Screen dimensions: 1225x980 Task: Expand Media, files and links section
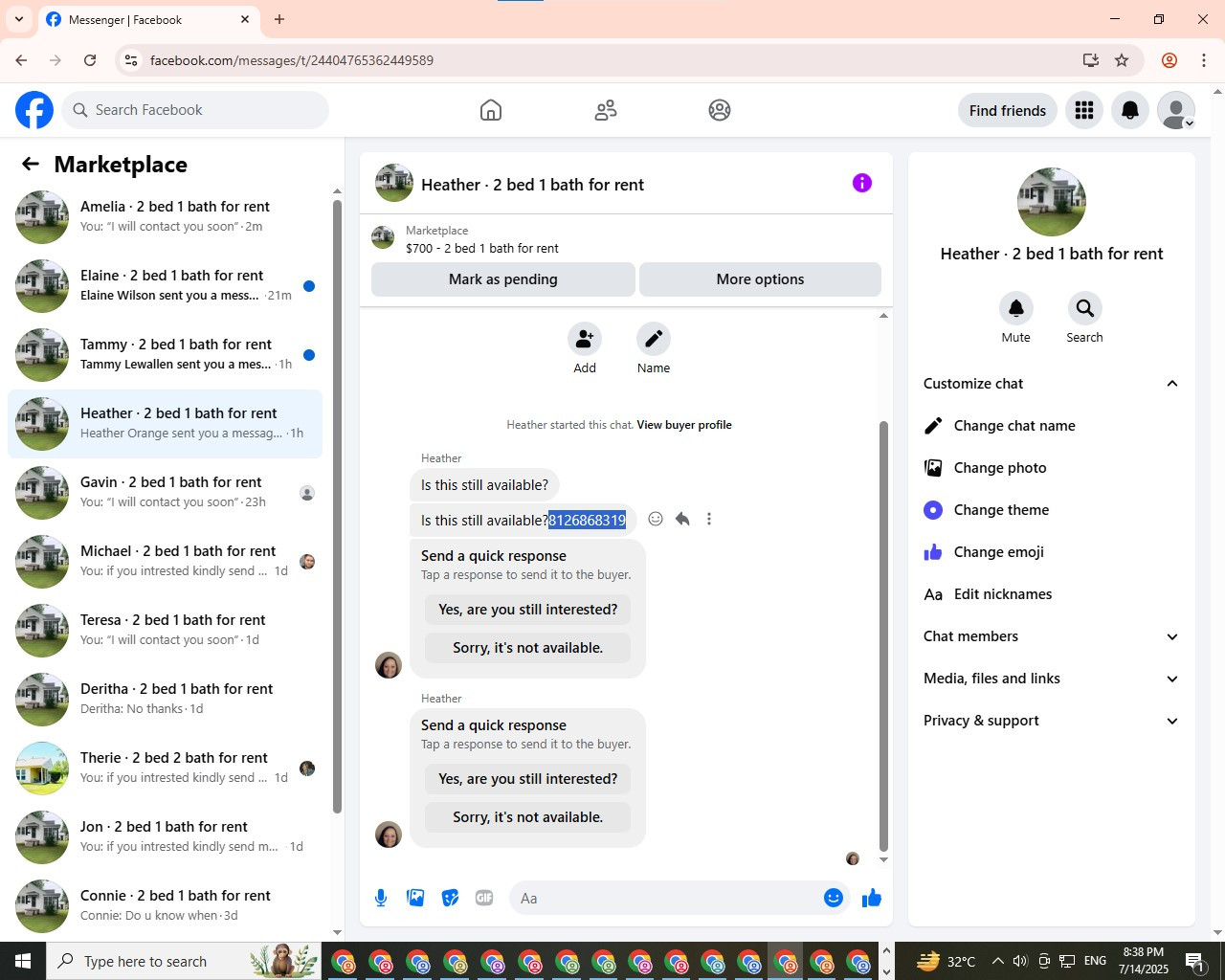pyautogui.click(x=1052, y=679)
